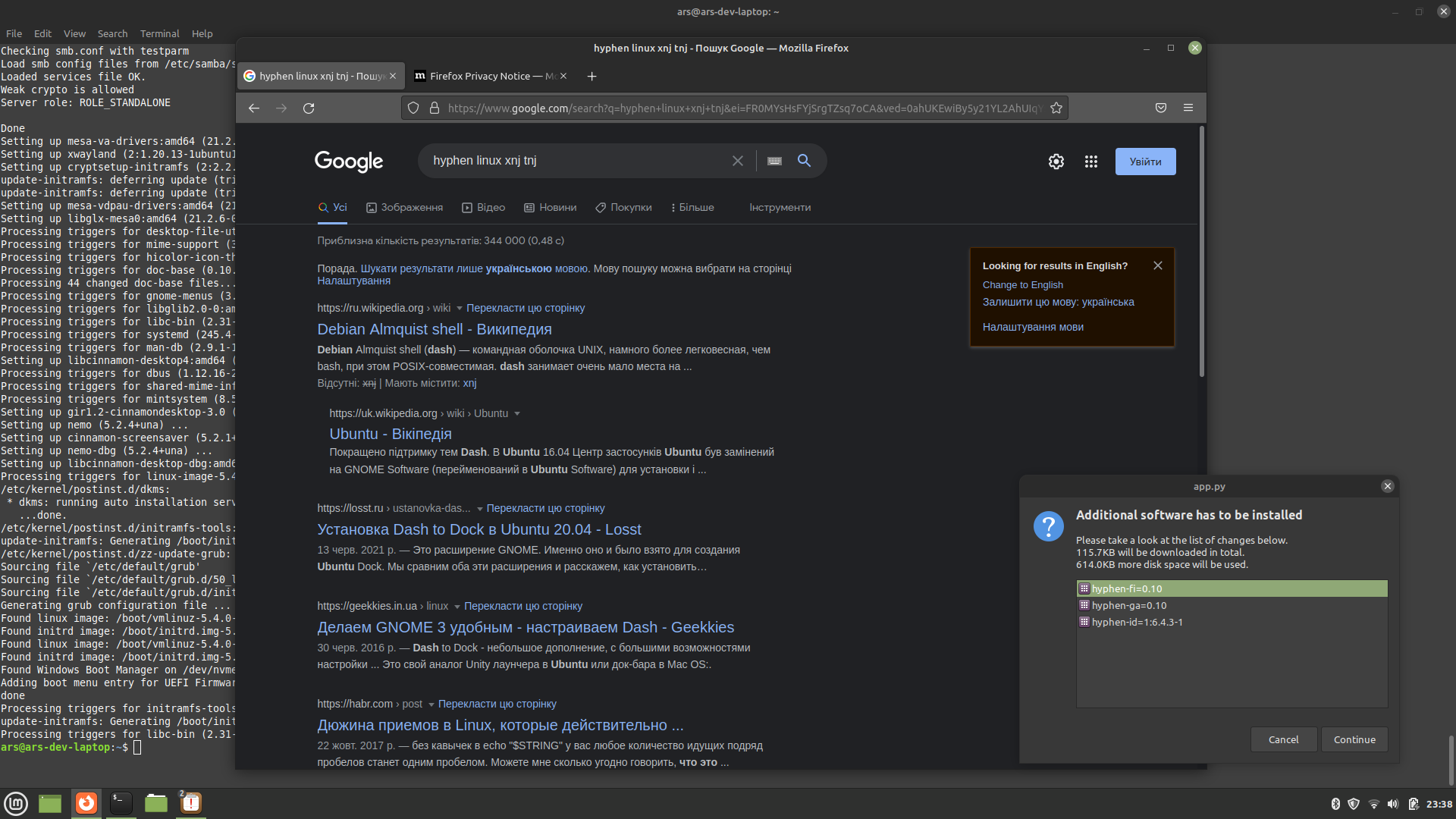Show site security padlock info
This screenshot has width=1456, height=819.
click(x=435, y=108)
